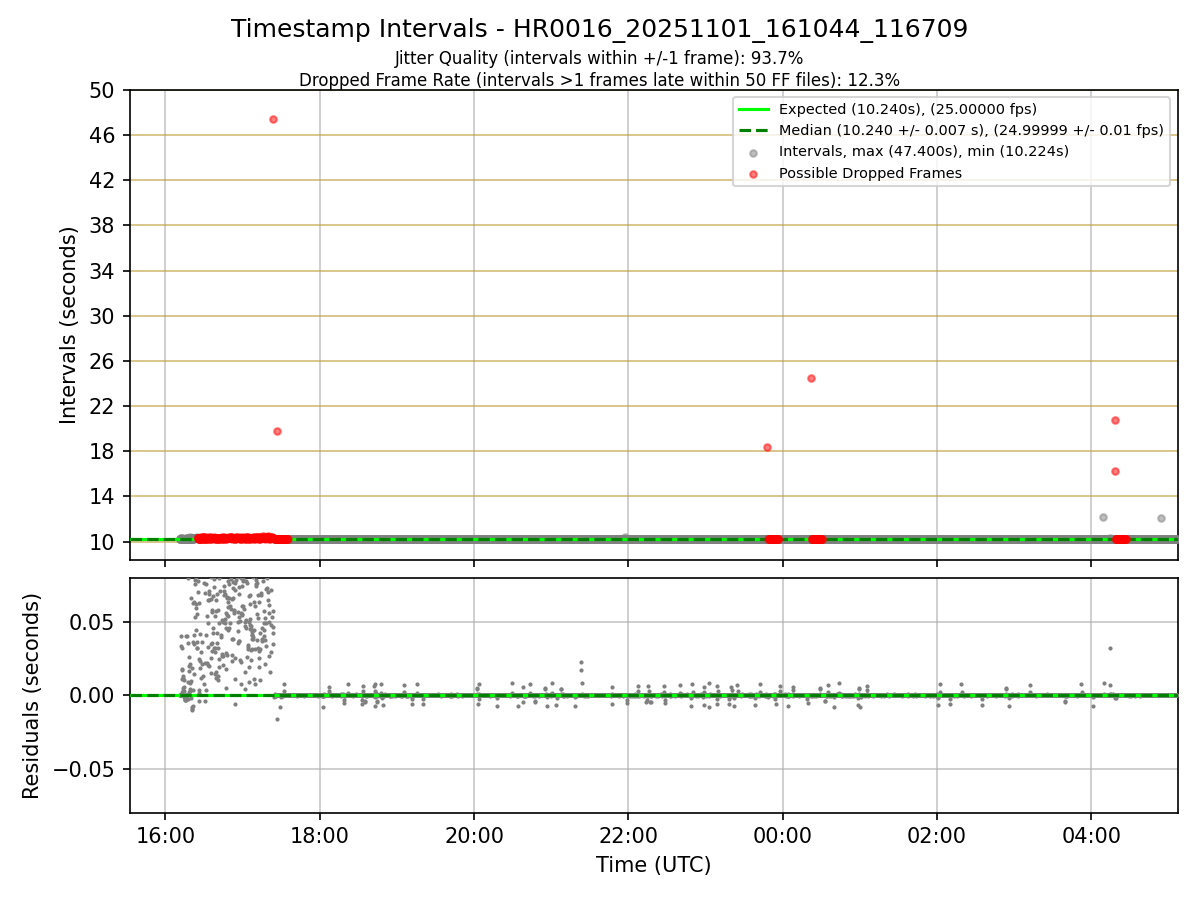Click the plot title 'Timestamp Intervals - HR0016_20251101_161044_116709'
The height and width of the screenshot is (900, 1200).
[599, 29]
